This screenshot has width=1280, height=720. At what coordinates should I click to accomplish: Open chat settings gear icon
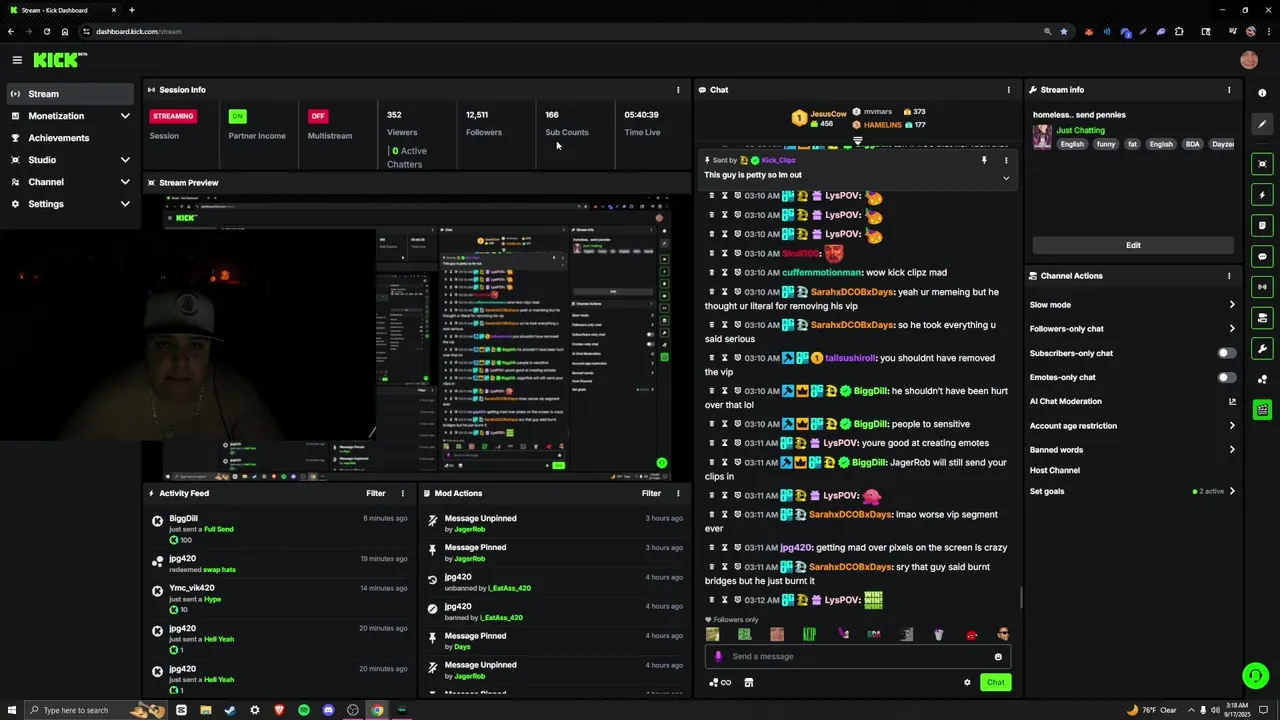(967, 683)
